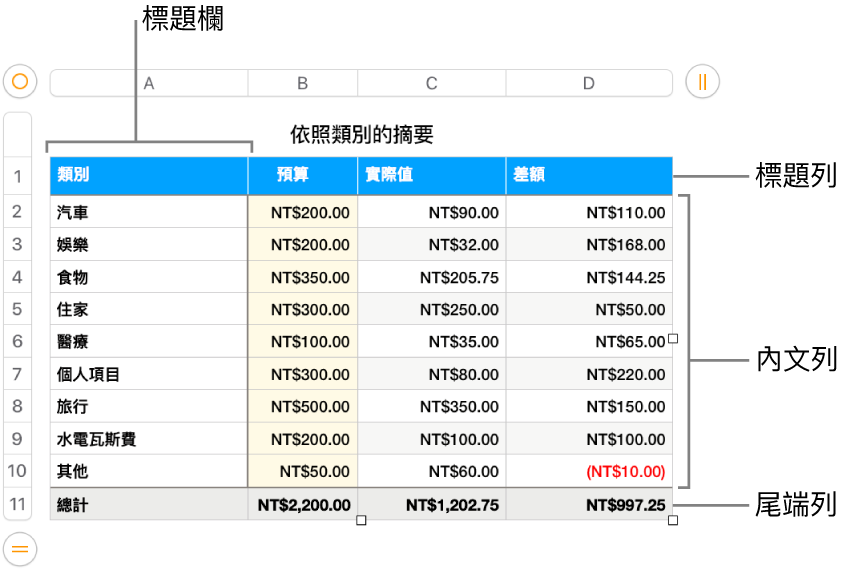The image size is (852, 571).
Task: Select row 11 footer row number
Action: tap(18, 504)
